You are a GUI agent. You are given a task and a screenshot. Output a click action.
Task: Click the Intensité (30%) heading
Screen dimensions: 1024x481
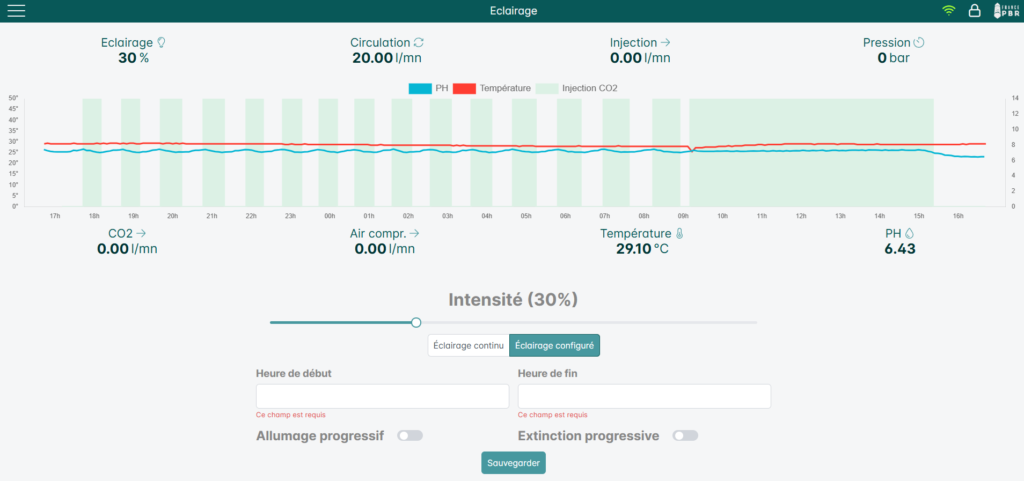tap(513, 300)
